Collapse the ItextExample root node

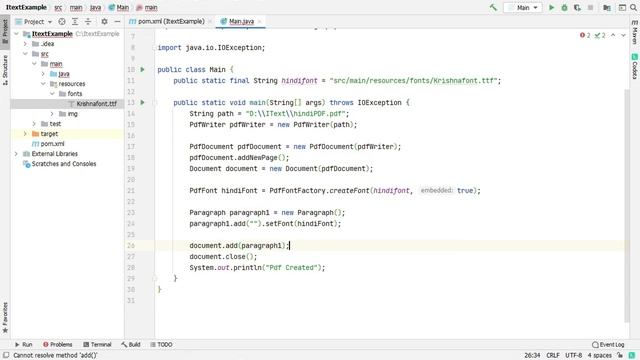16,34
